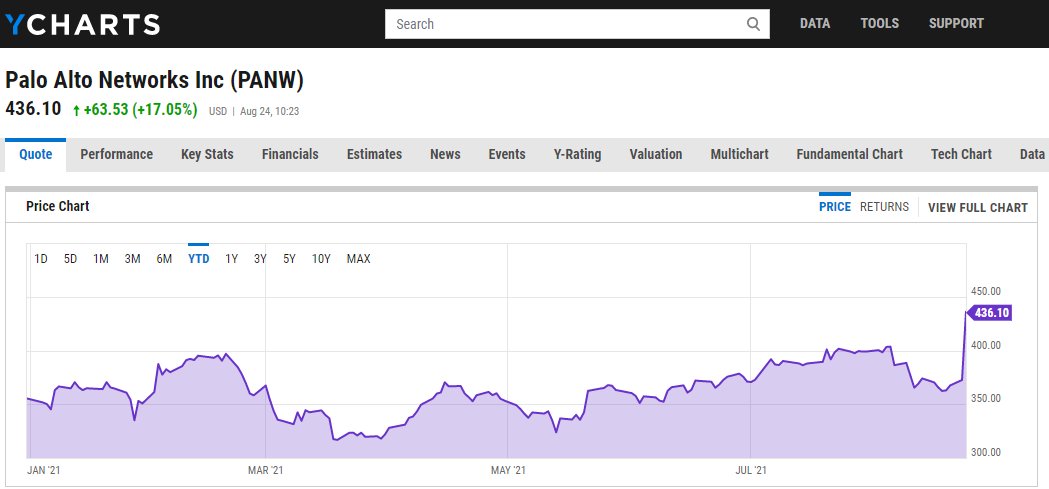Image resolution: width=1049 pixels, height=489 pixels.
Task: Click the green up-arrow price indicator
Action: click(x=76, y=110)
